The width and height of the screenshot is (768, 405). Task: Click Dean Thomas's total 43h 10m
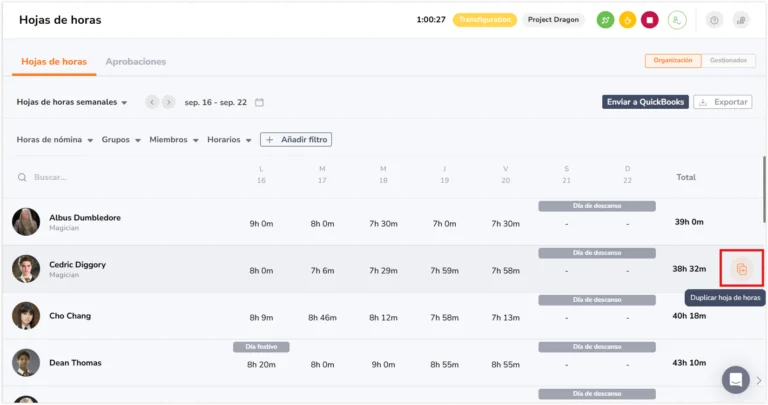coord(689,363)
